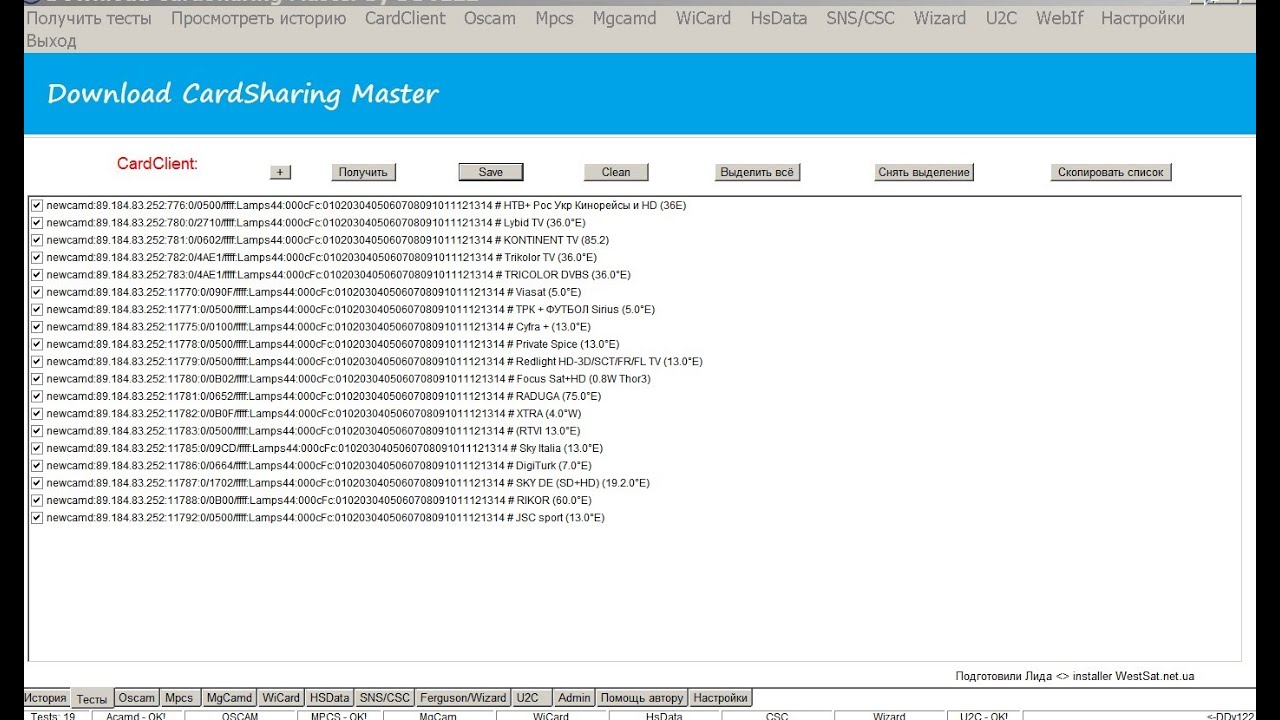Click the small plus button next to CardClient
The width and height of the screenshot is (1280, 720).
(280, 172)
